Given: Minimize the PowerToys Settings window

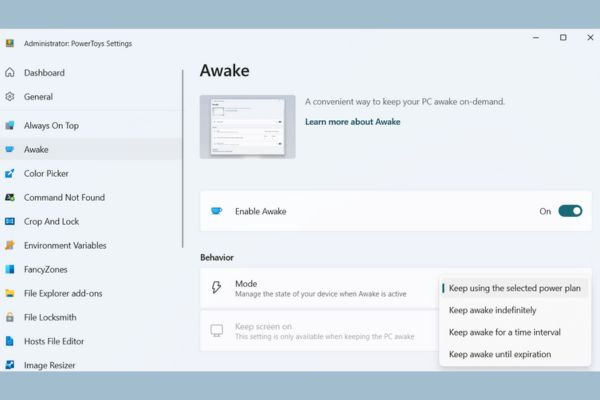Looking at the screenshot, I should pos(536,38).
